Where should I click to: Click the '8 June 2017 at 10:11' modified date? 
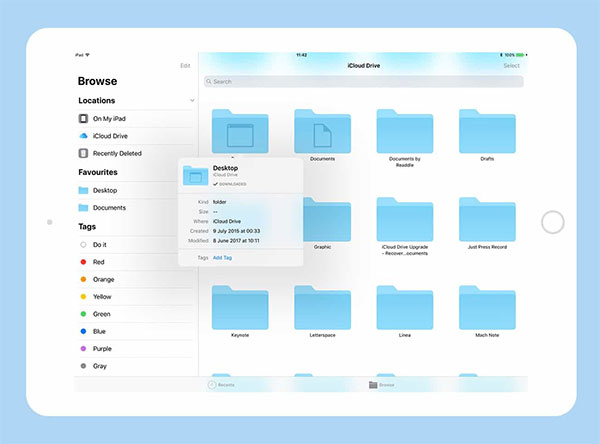click(236, 241)
